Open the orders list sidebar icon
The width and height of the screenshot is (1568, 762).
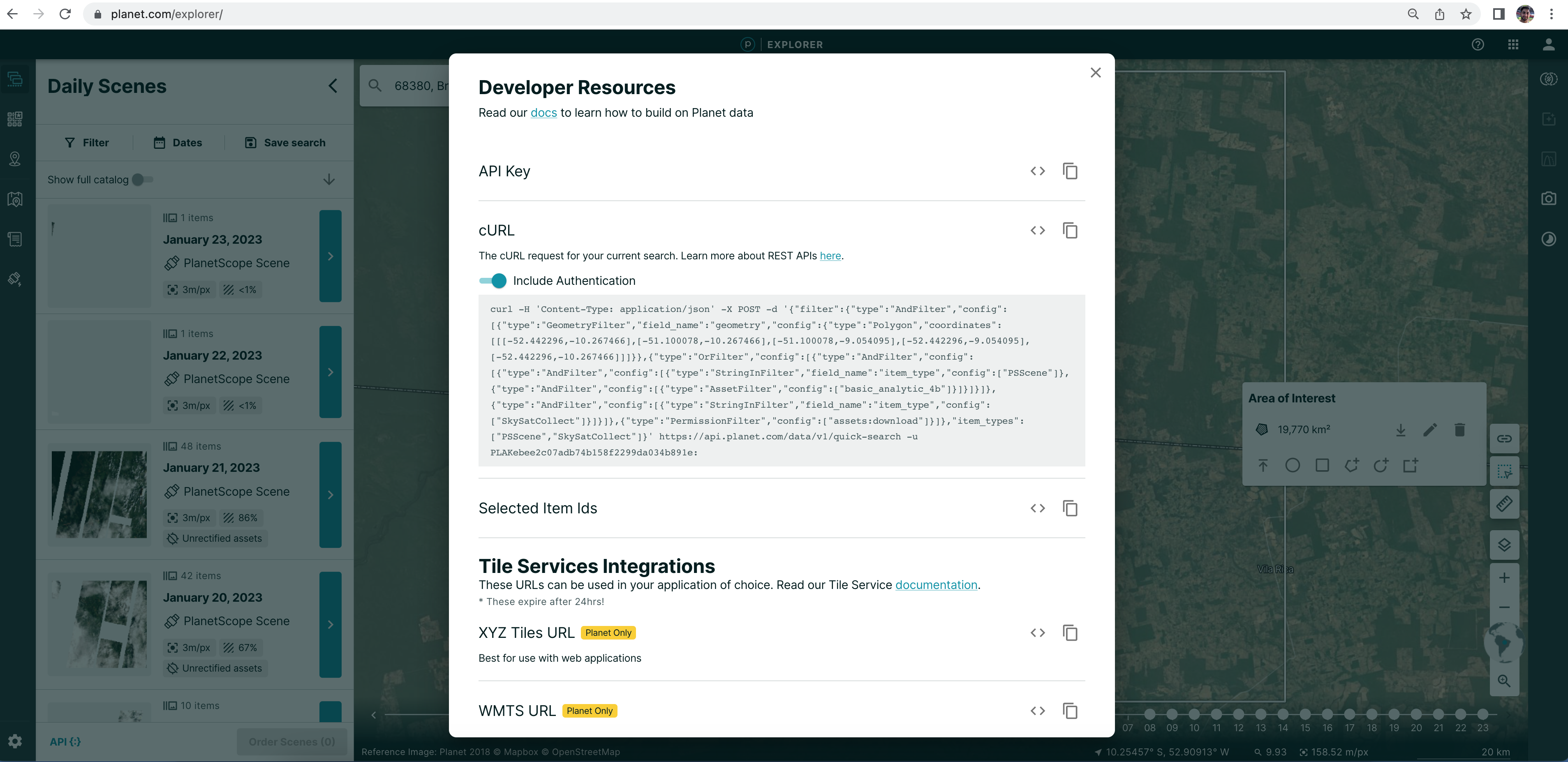(x=15, y=239)
